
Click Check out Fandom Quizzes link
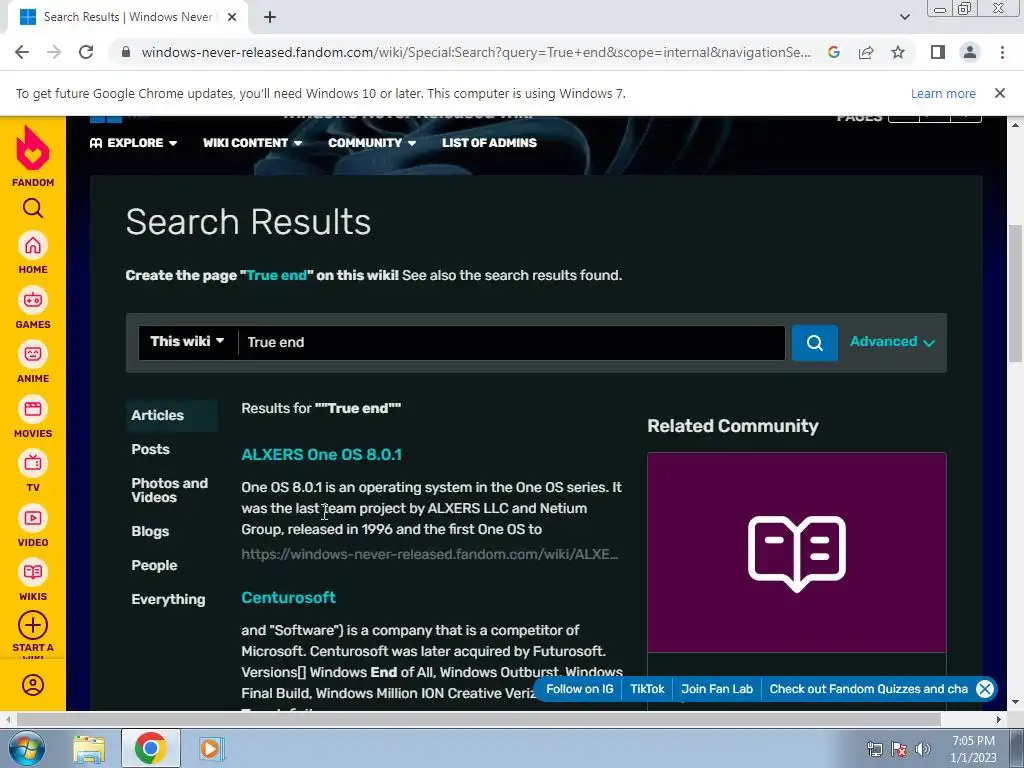[x=868, y=689]
